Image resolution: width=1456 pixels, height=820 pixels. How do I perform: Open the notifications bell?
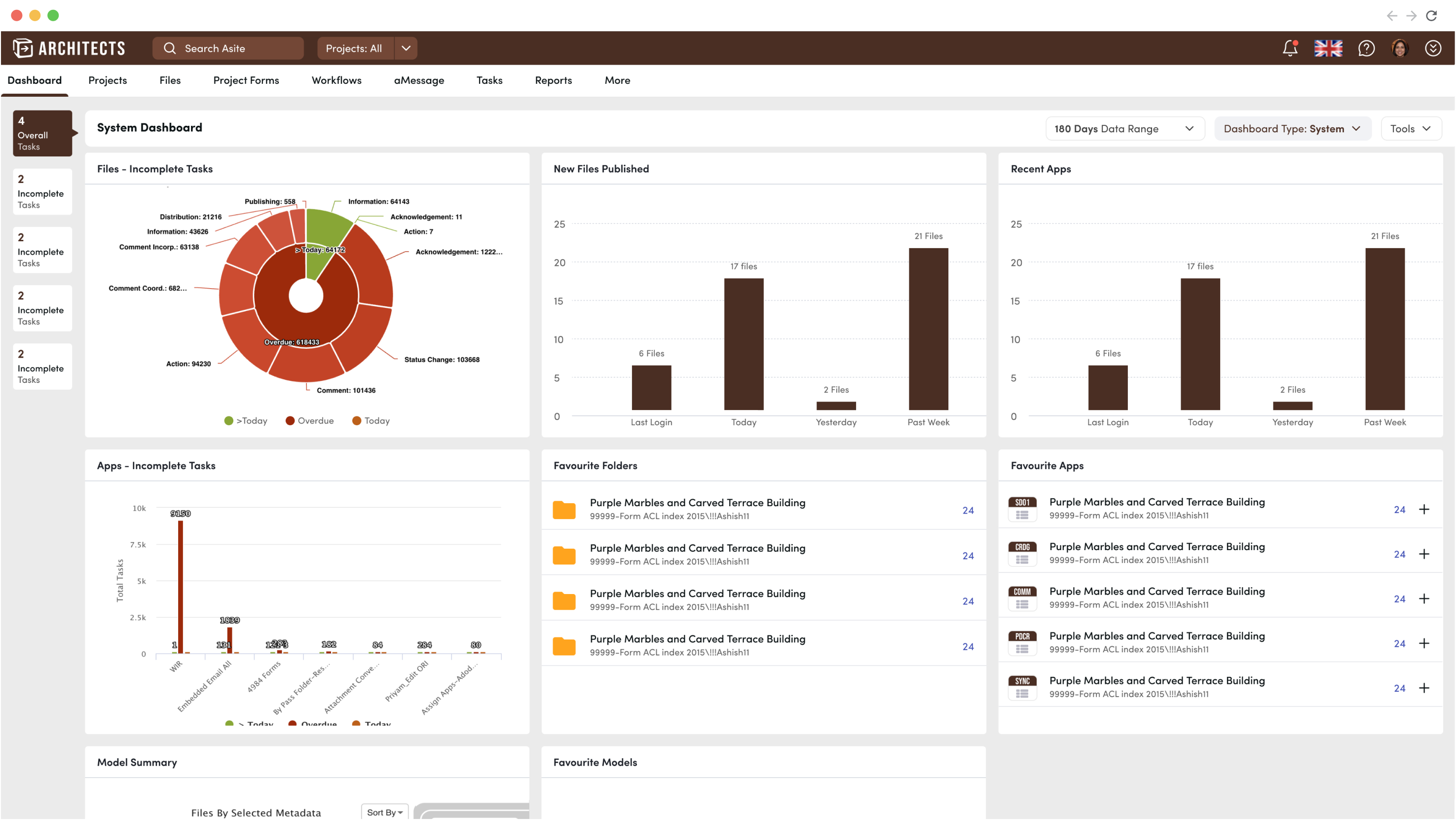(x=1290, y=48)
